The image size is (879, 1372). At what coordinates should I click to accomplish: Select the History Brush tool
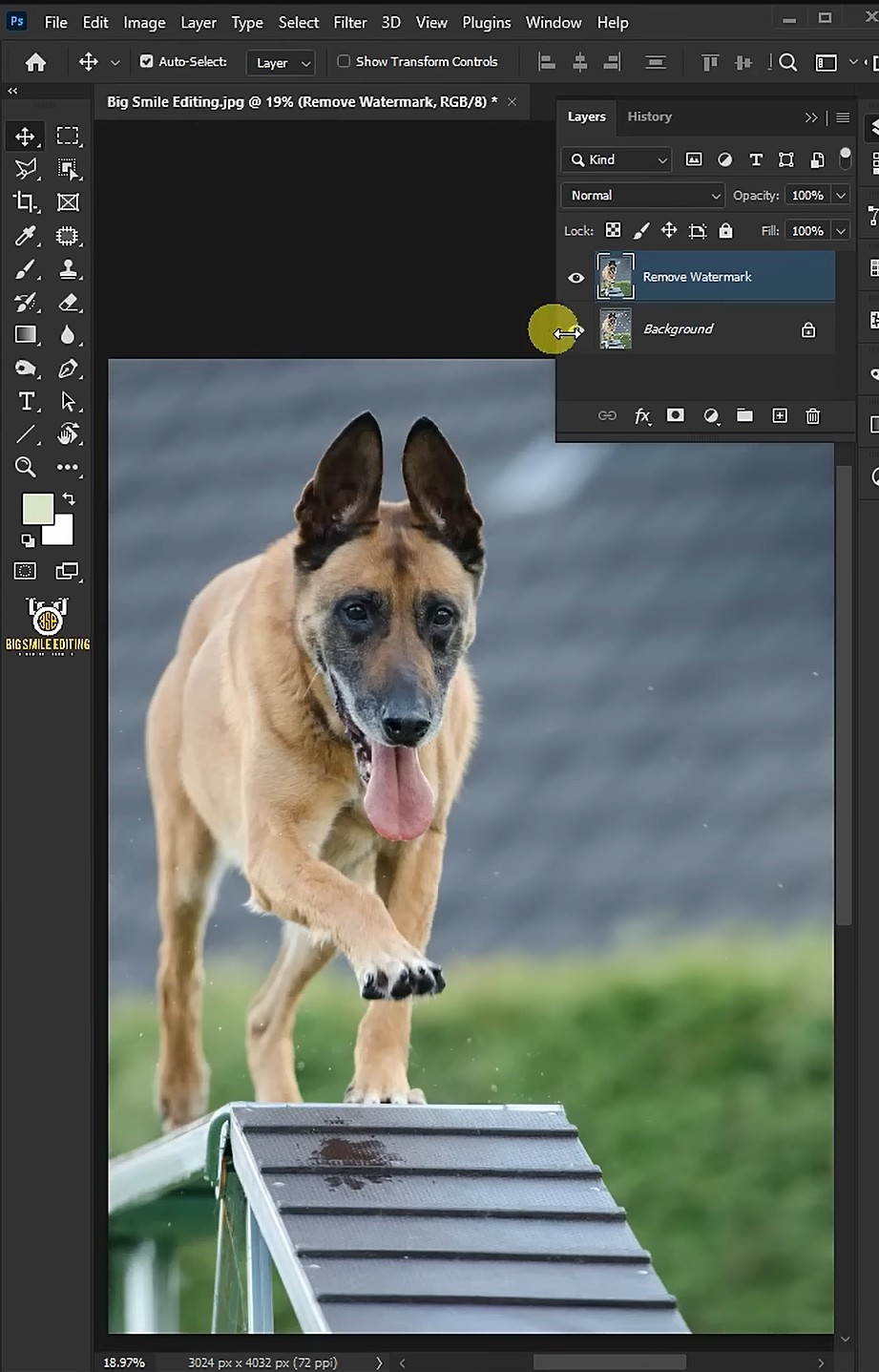[x=26, y=303]
